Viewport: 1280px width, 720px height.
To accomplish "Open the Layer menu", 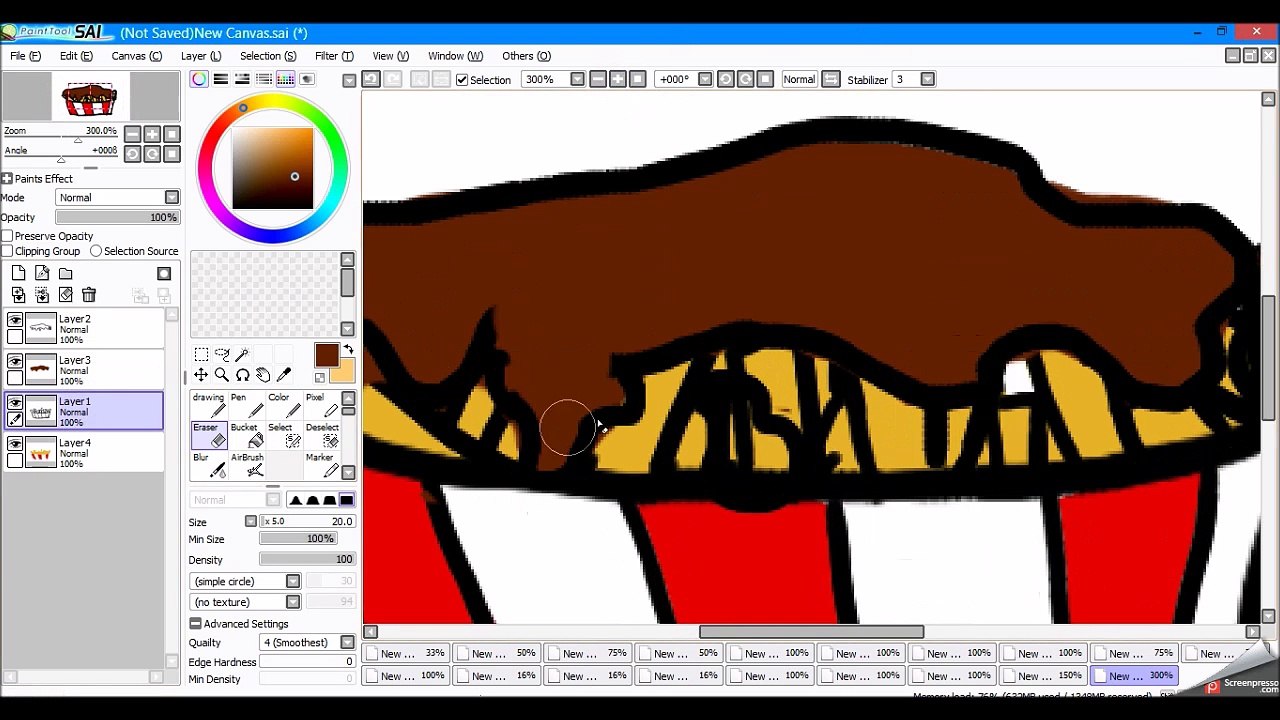I will click(201, 56).
